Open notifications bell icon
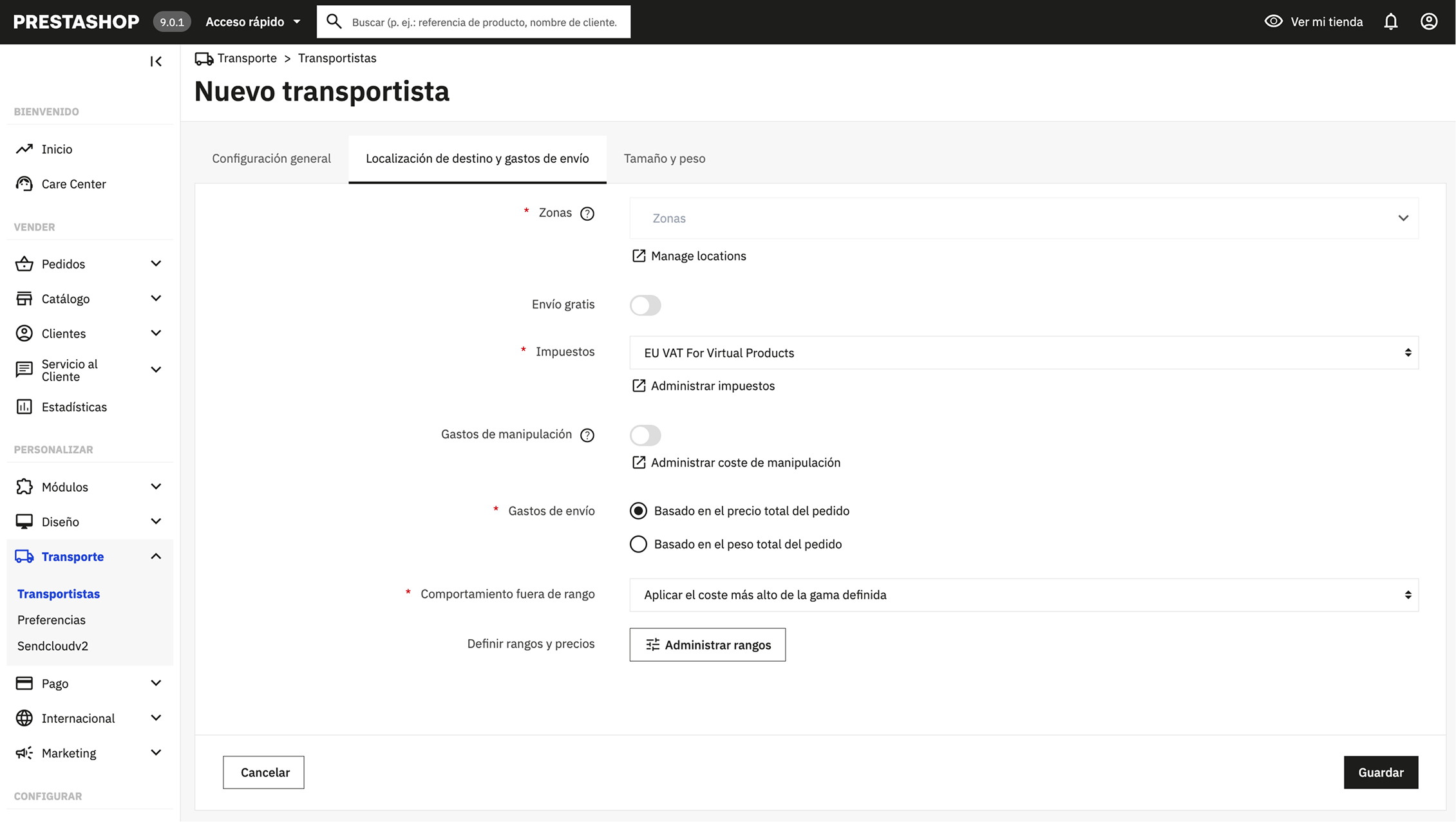Screen dimensions: 1456x822 click(x=1391, y=22)
